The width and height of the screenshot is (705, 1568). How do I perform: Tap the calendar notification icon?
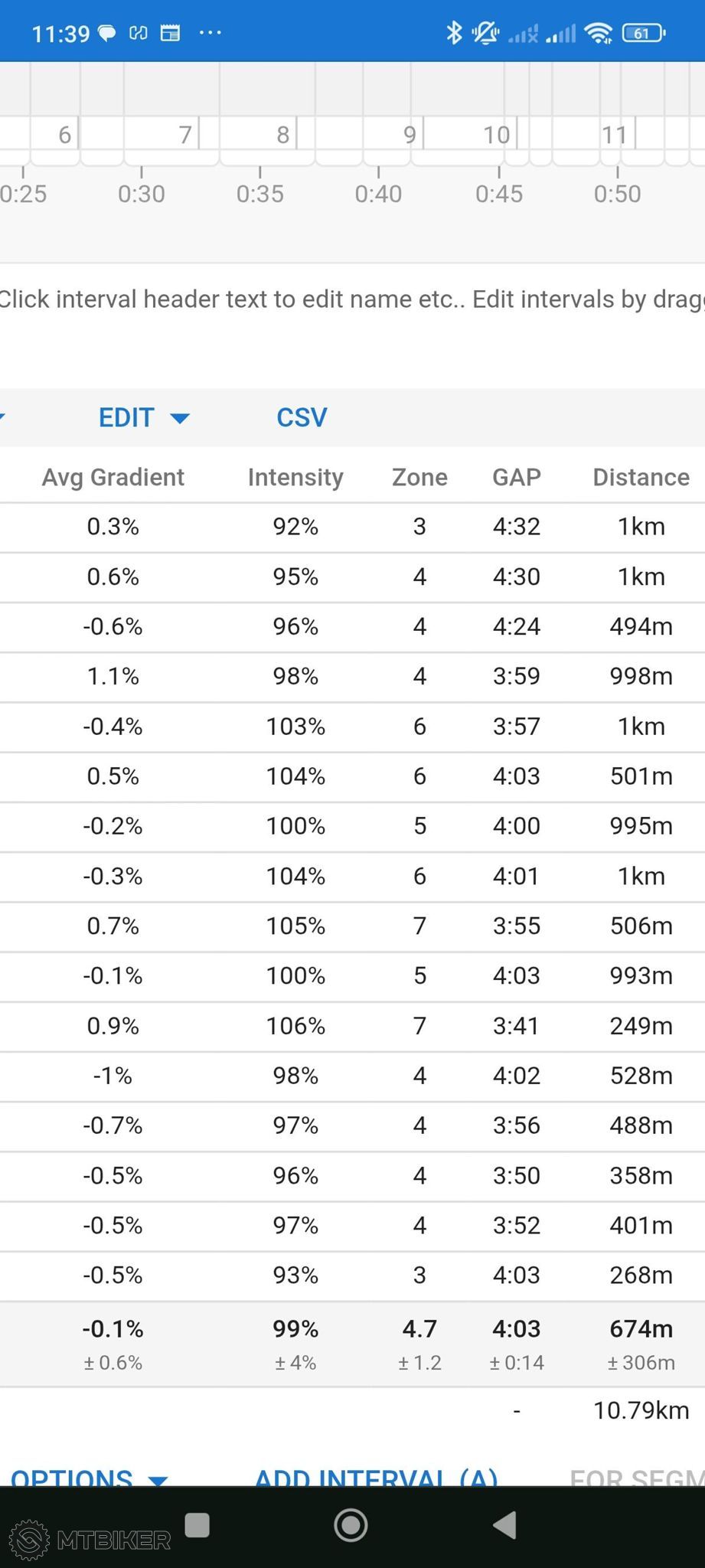click(170, 33)
